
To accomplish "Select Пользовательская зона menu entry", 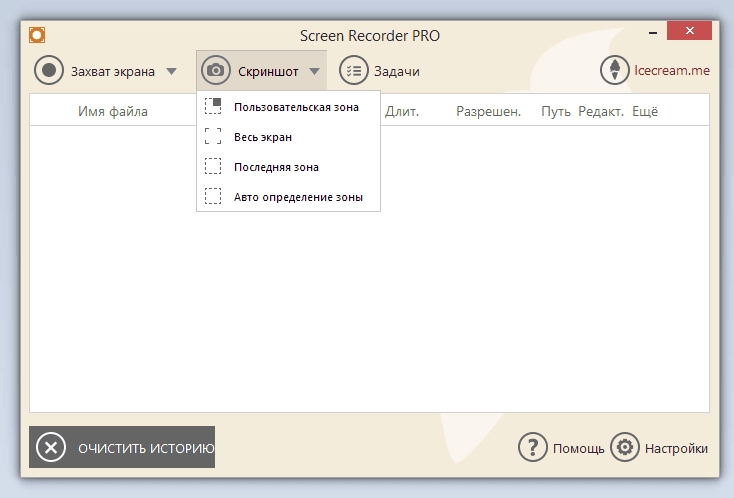I will (288, 107).
